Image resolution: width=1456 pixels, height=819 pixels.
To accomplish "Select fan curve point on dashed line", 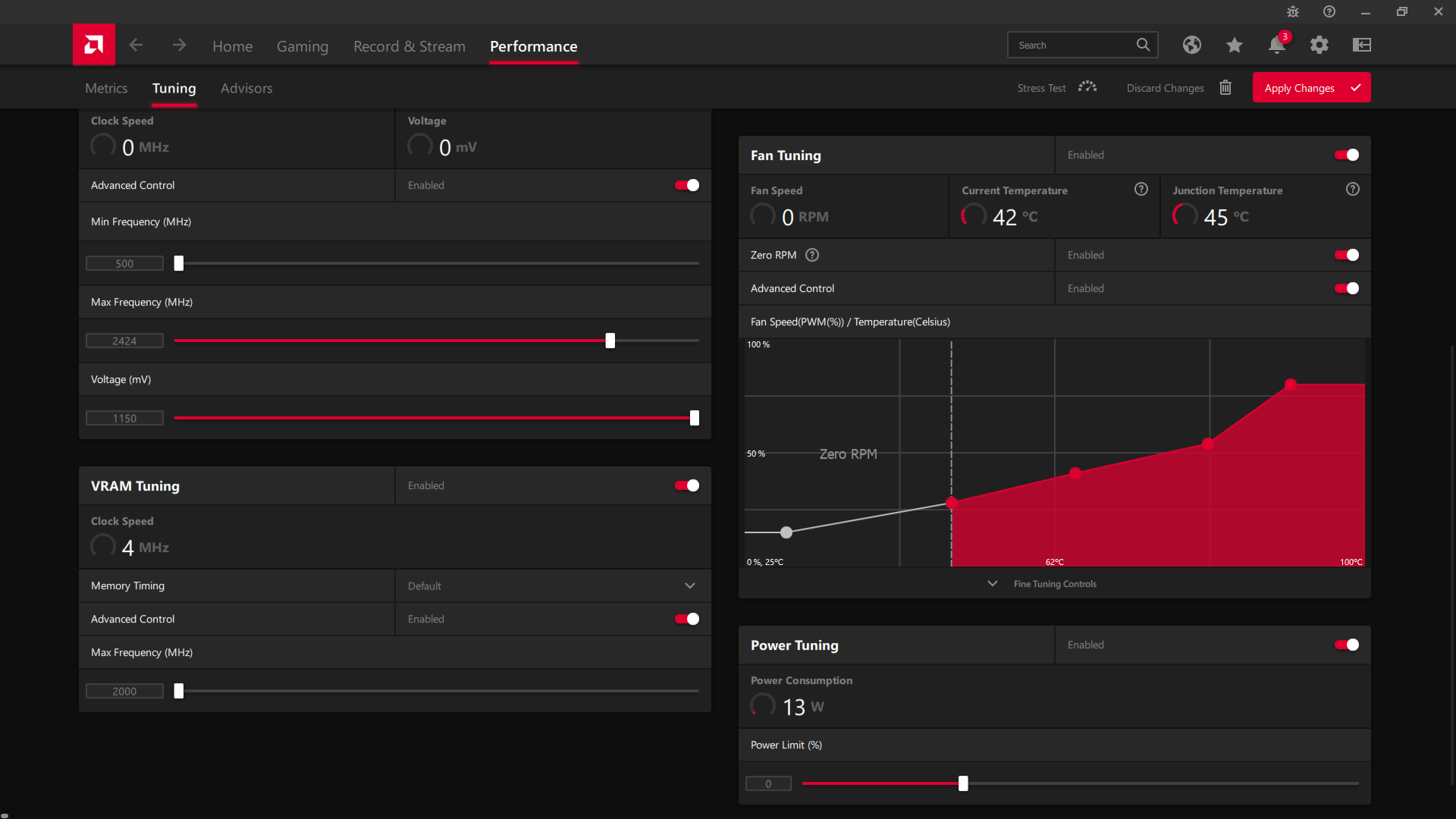I will point(952,503).
